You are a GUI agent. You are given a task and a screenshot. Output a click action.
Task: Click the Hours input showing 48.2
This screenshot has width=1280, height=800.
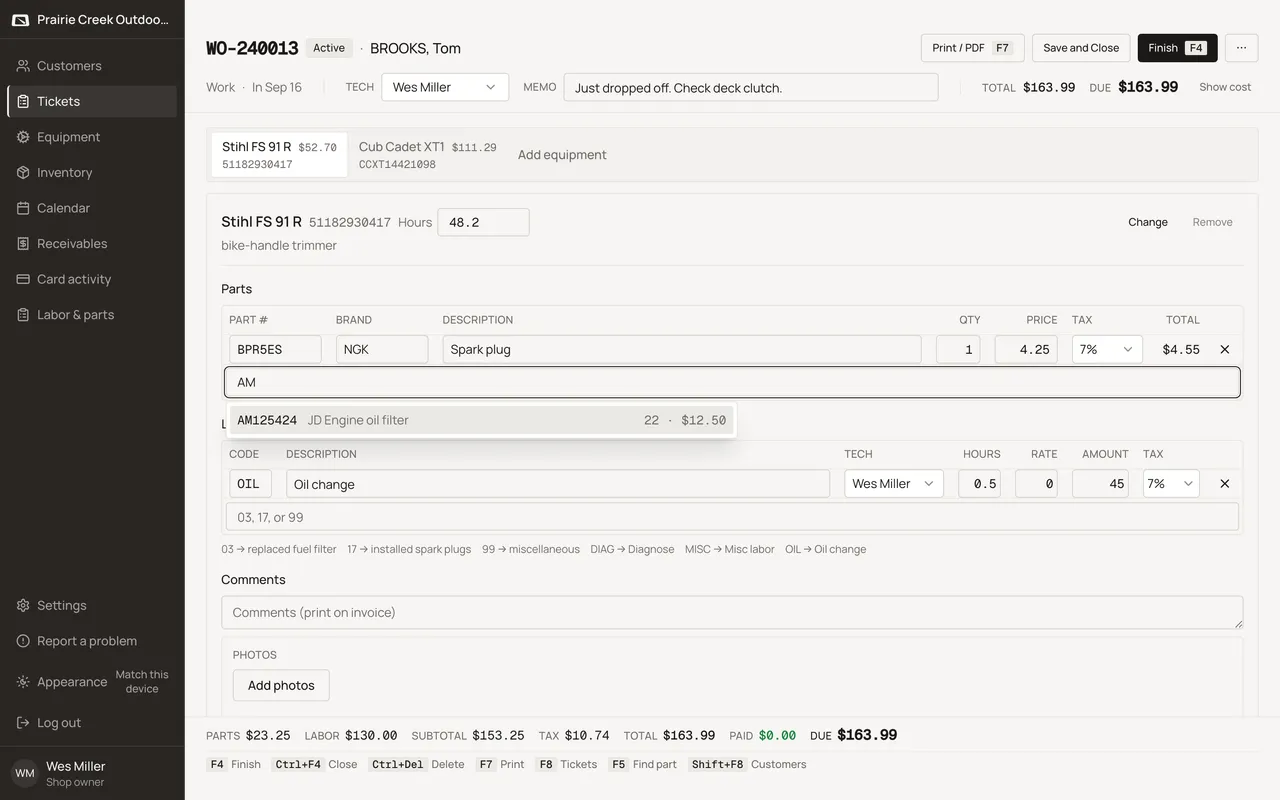point(483,222)
